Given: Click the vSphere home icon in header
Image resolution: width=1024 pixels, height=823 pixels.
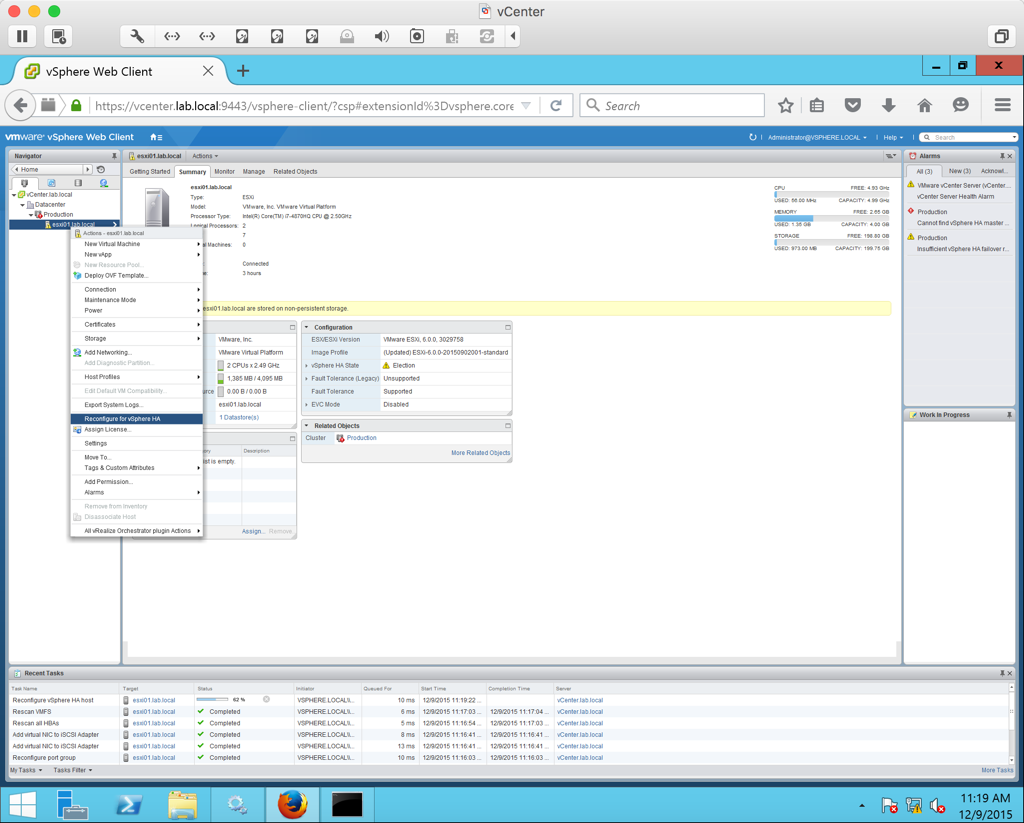Looking at the screenshot, I should (x=155, y=137).
